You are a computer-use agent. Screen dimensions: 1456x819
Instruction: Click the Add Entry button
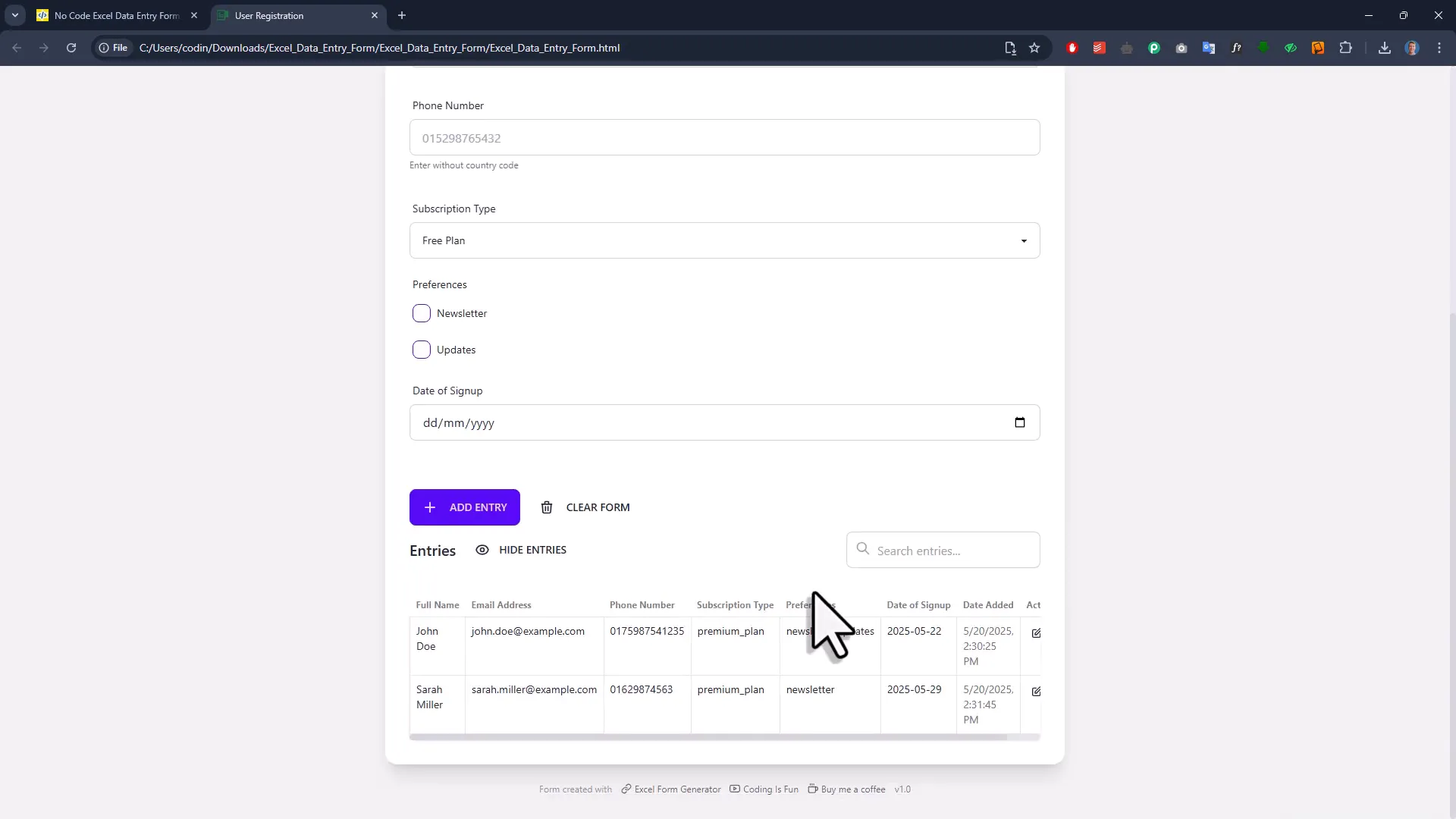[464, 507]
